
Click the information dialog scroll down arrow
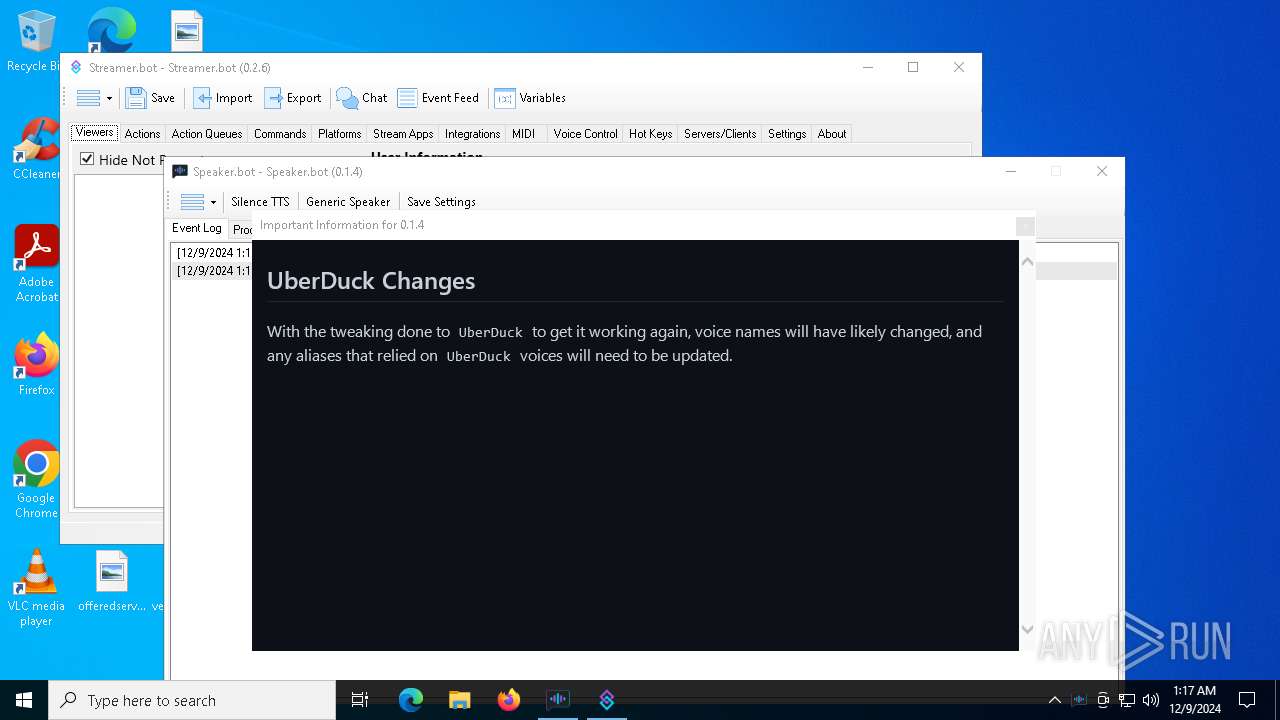1027,630
